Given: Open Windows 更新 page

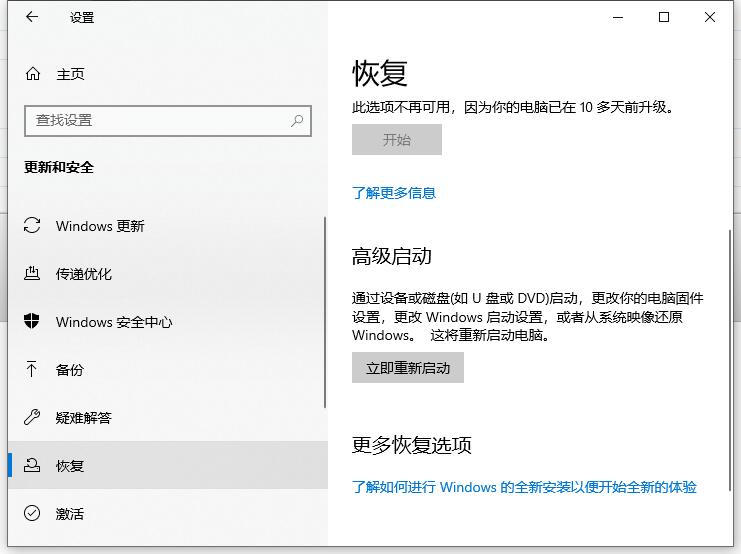Looking at the screenshot, I should click(x=168, y=226).
